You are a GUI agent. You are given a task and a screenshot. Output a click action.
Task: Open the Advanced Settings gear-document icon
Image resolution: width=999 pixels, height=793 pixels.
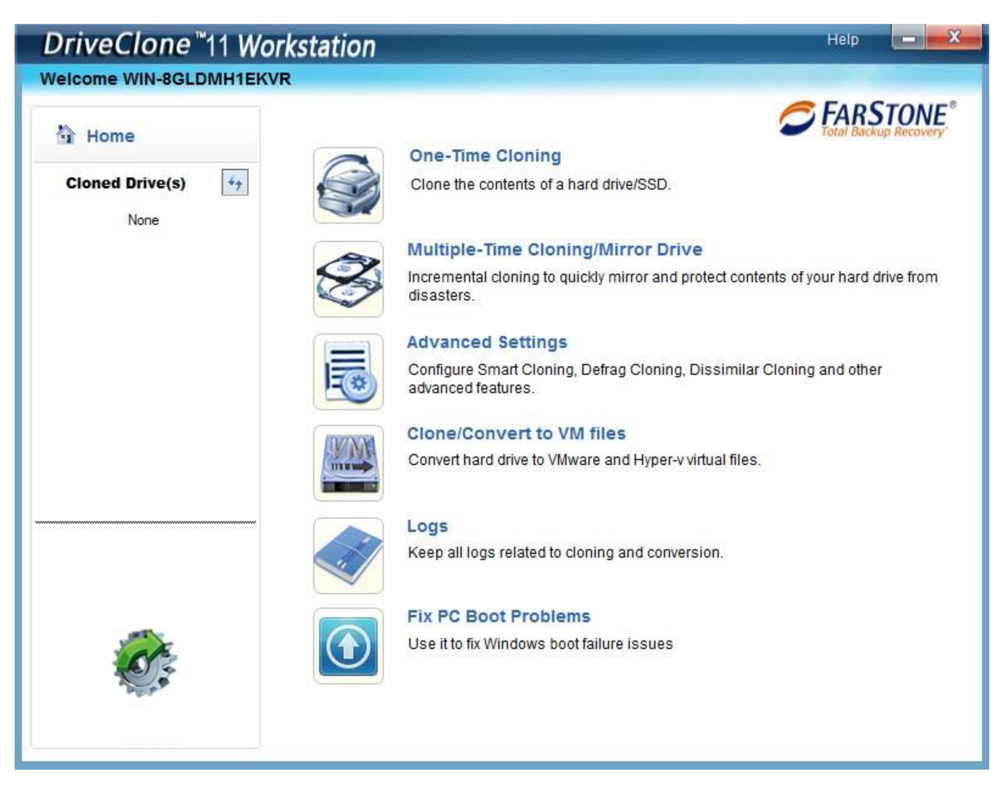349,372
